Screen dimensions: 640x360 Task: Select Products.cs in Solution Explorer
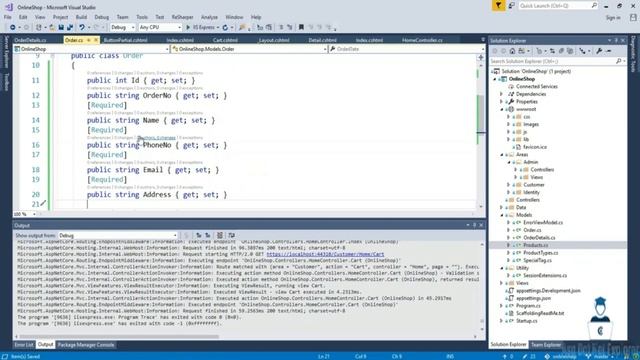click(536, 245)
